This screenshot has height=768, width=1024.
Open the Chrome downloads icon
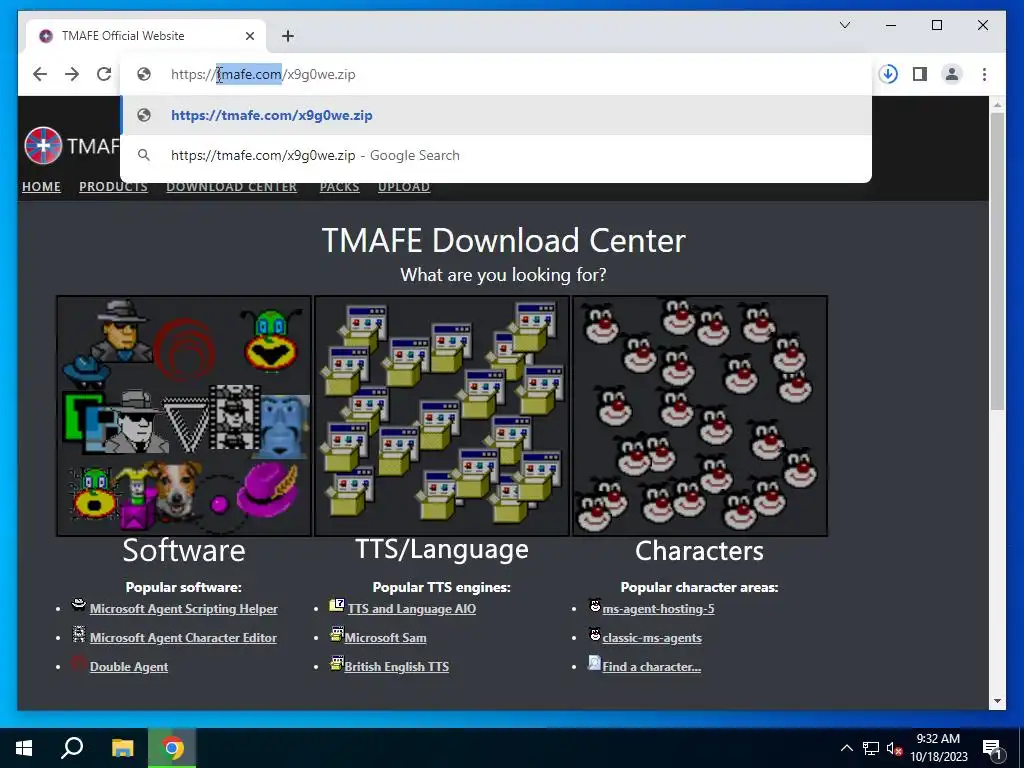click(x=888, y=74)
